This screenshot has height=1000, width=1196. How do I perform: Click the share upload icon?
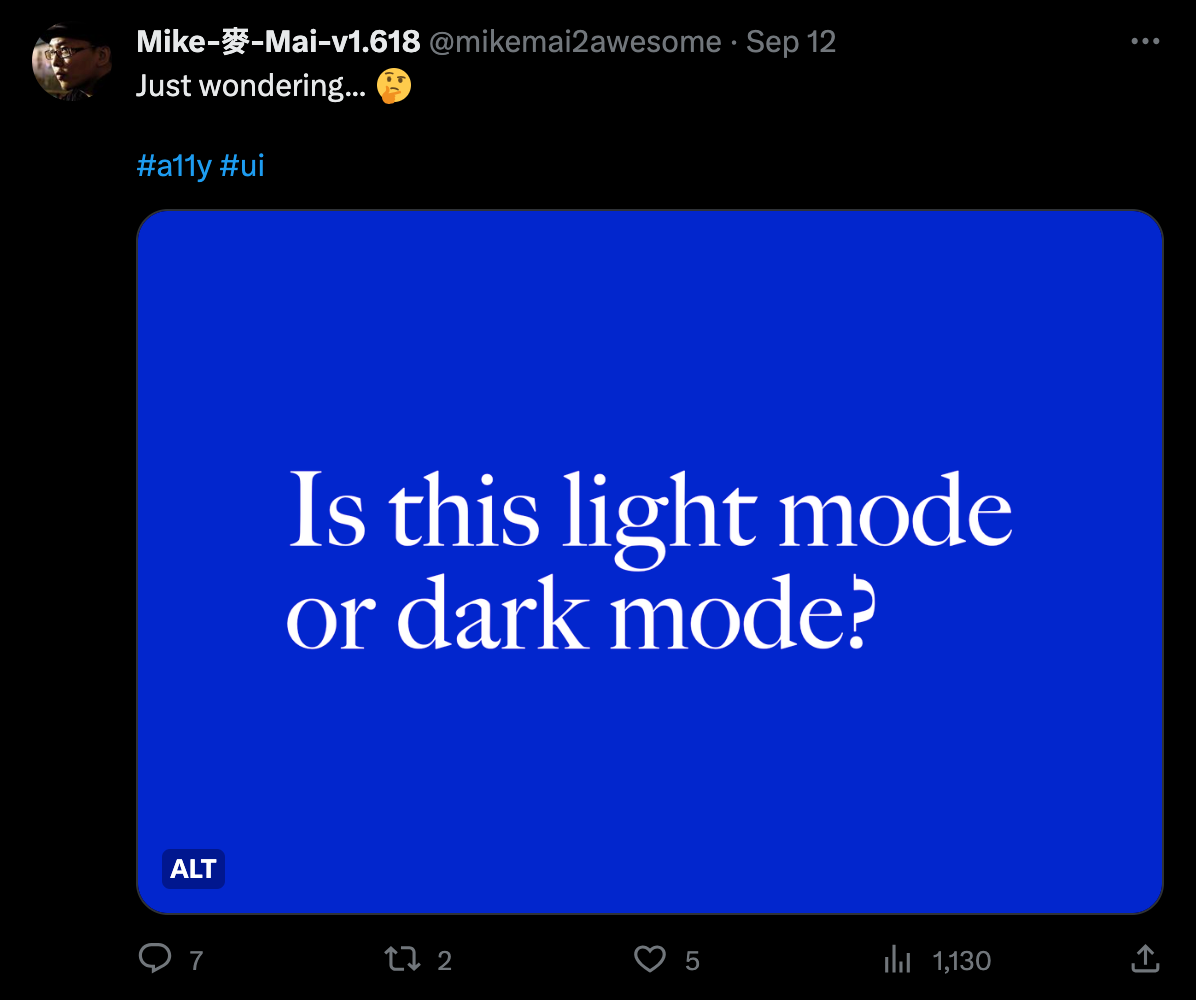(1145, 958)
